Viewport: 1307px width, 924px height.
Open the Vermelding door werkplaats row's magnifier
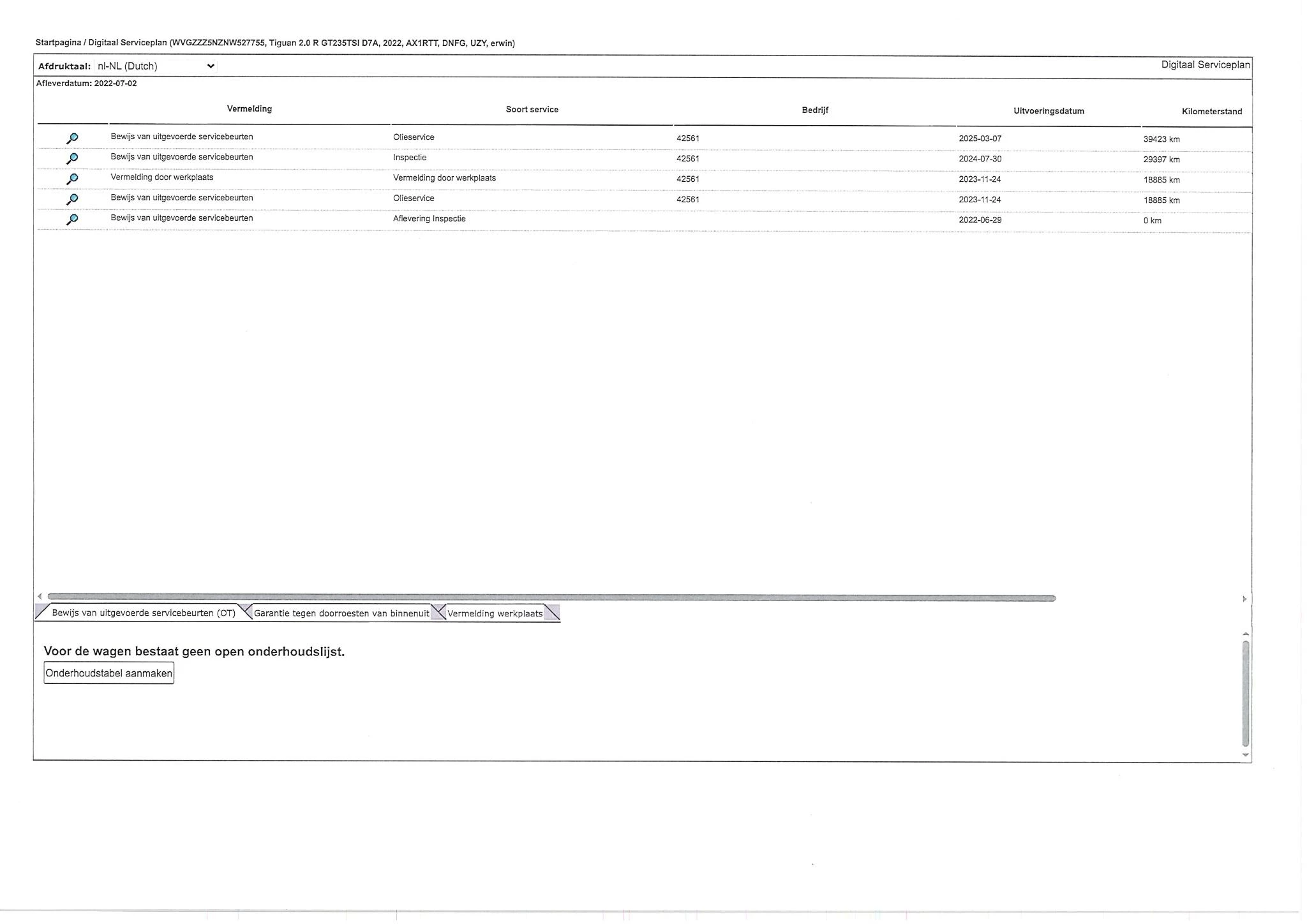[72, 179]
